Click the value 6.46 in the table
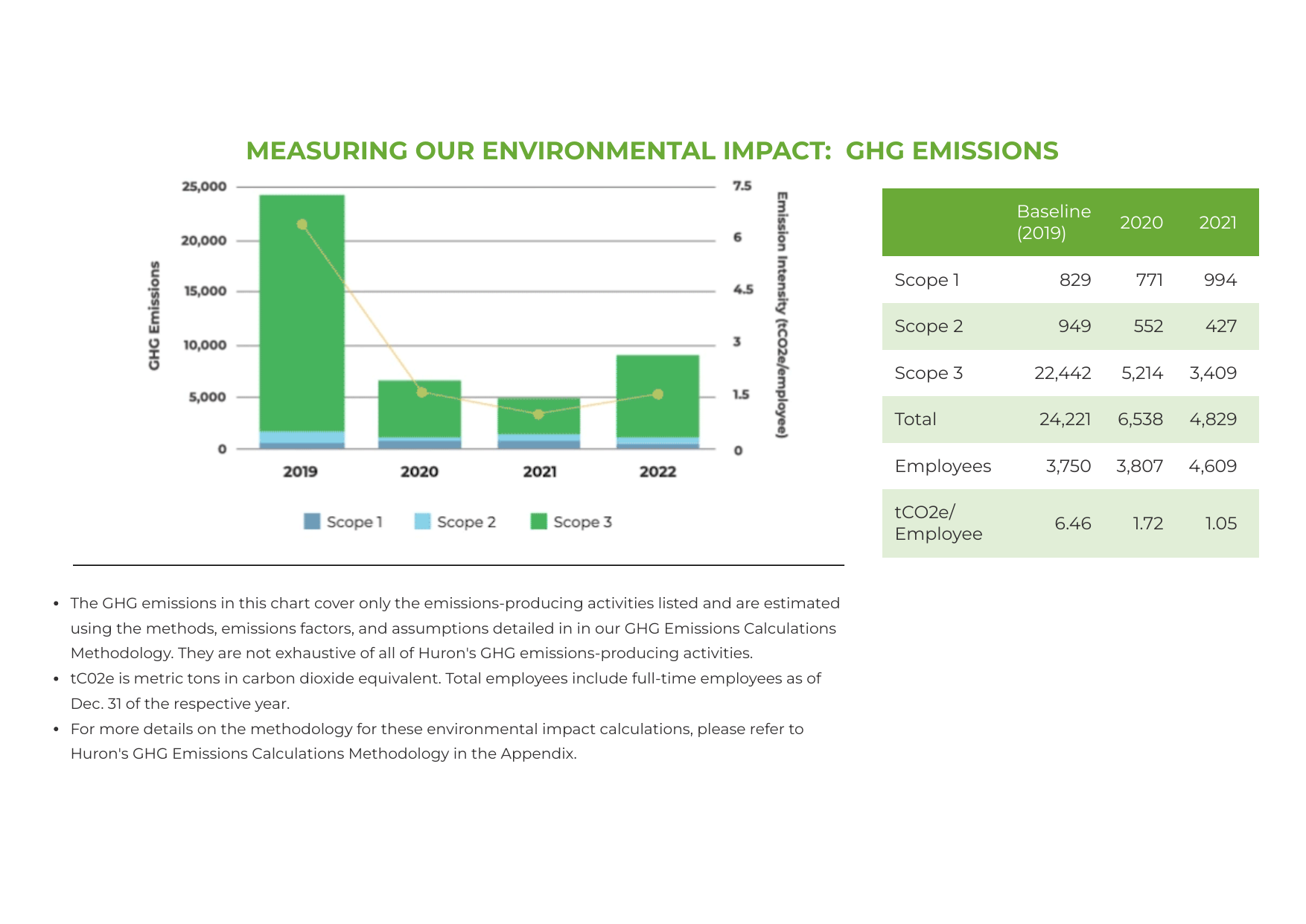 [1073, 523]
